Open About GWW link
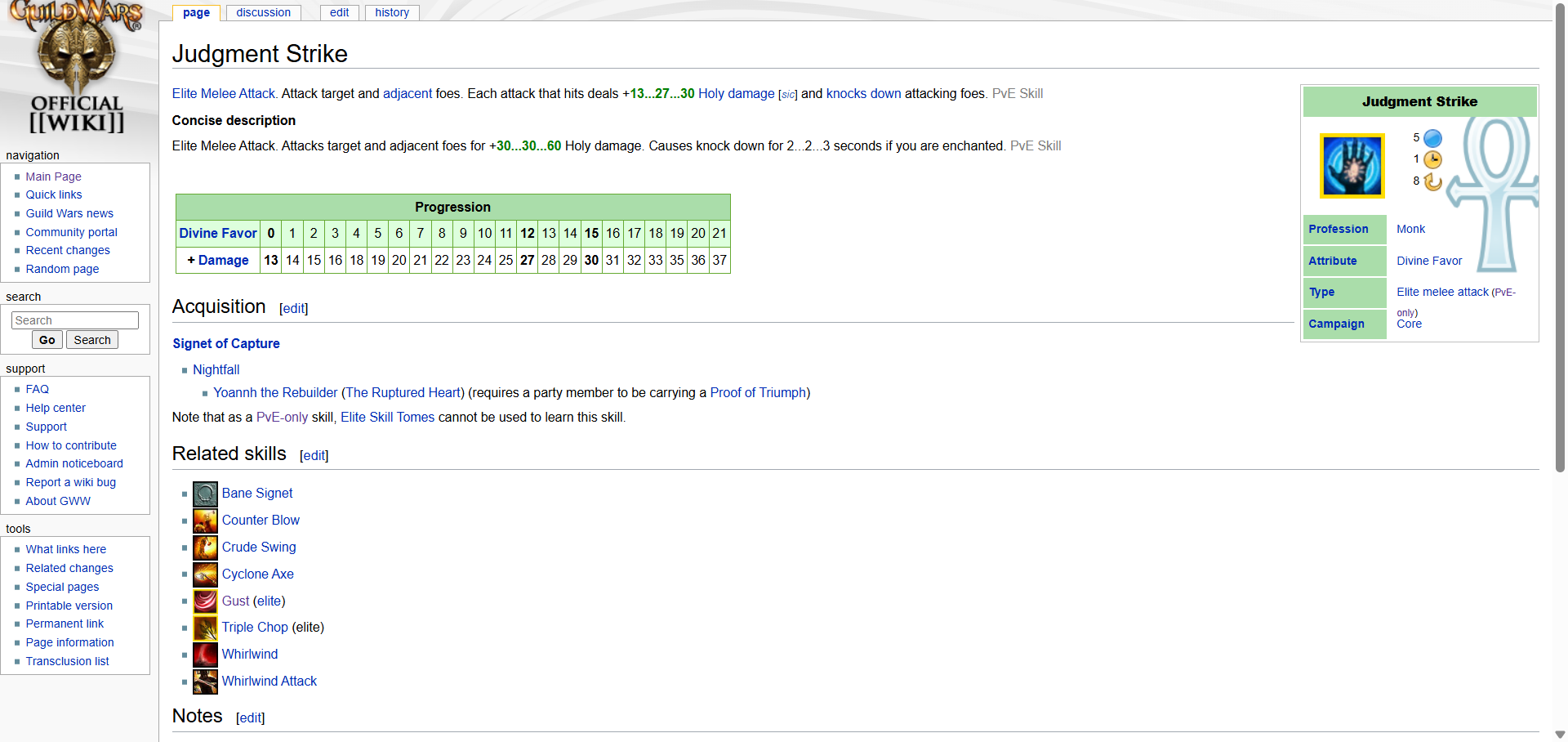Image resolution: width=1568 pixels, height=742 pixels. point(58,501)
